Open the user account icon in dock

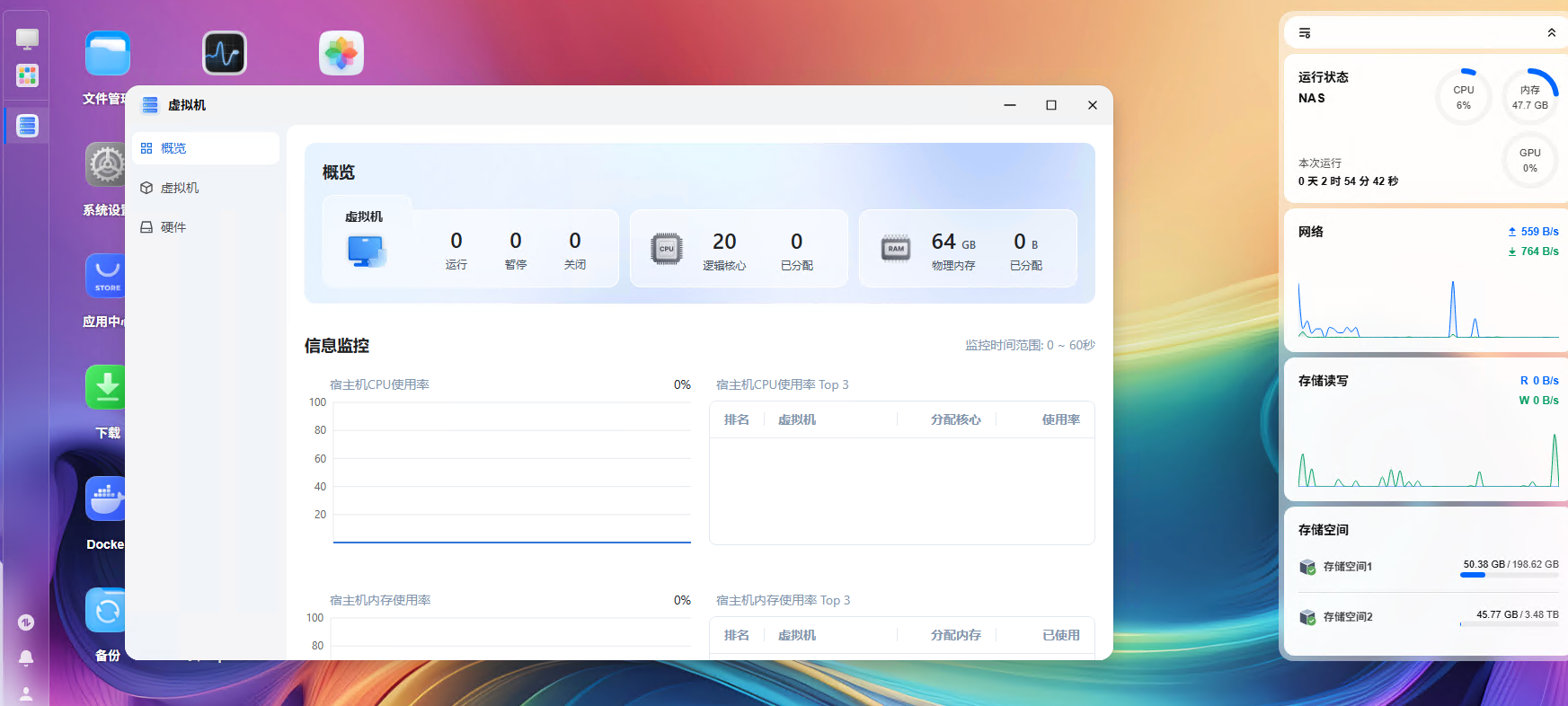click(26, 694)
